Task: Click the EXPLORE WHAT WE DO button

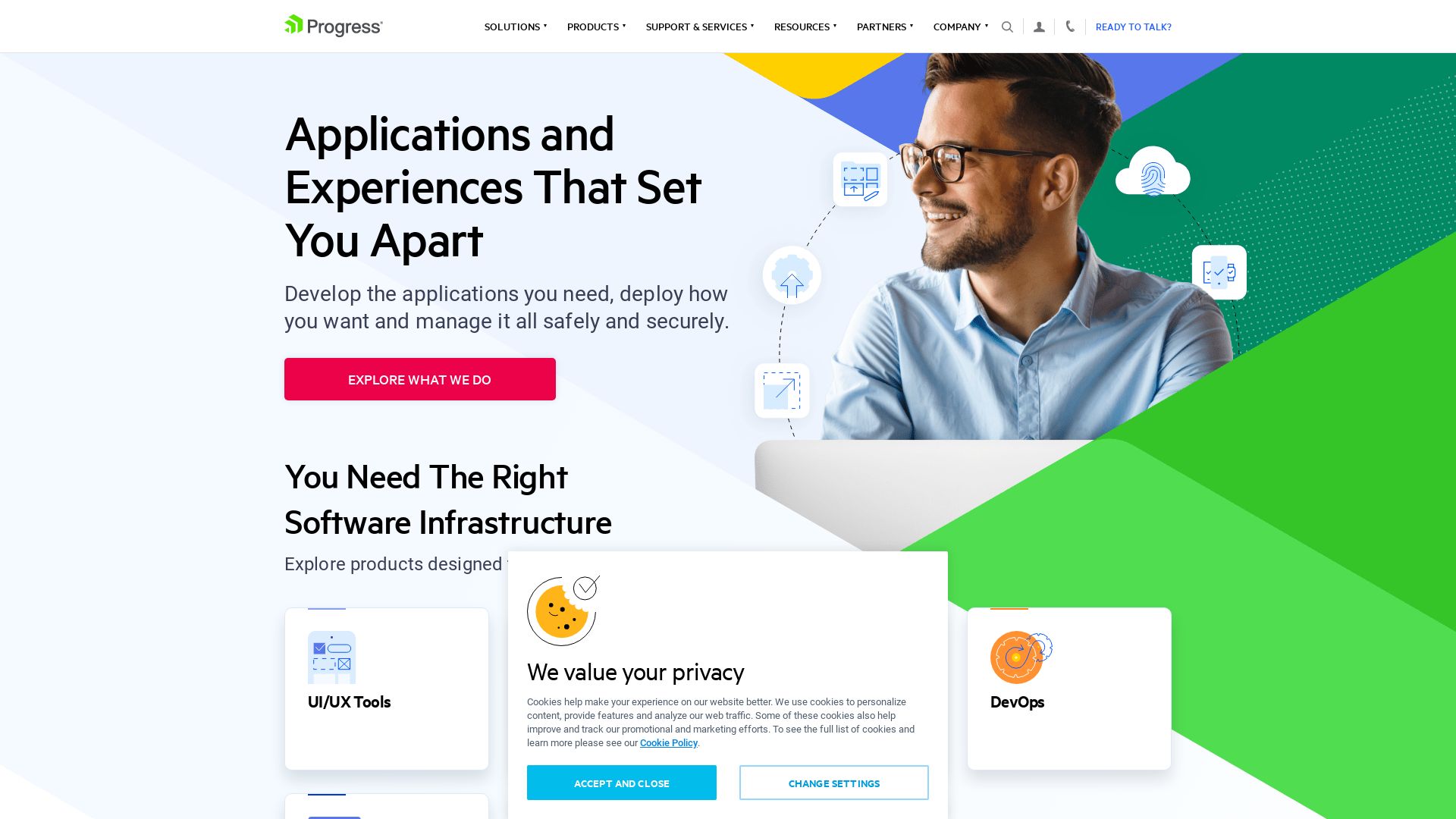Action: pos(419,379)
